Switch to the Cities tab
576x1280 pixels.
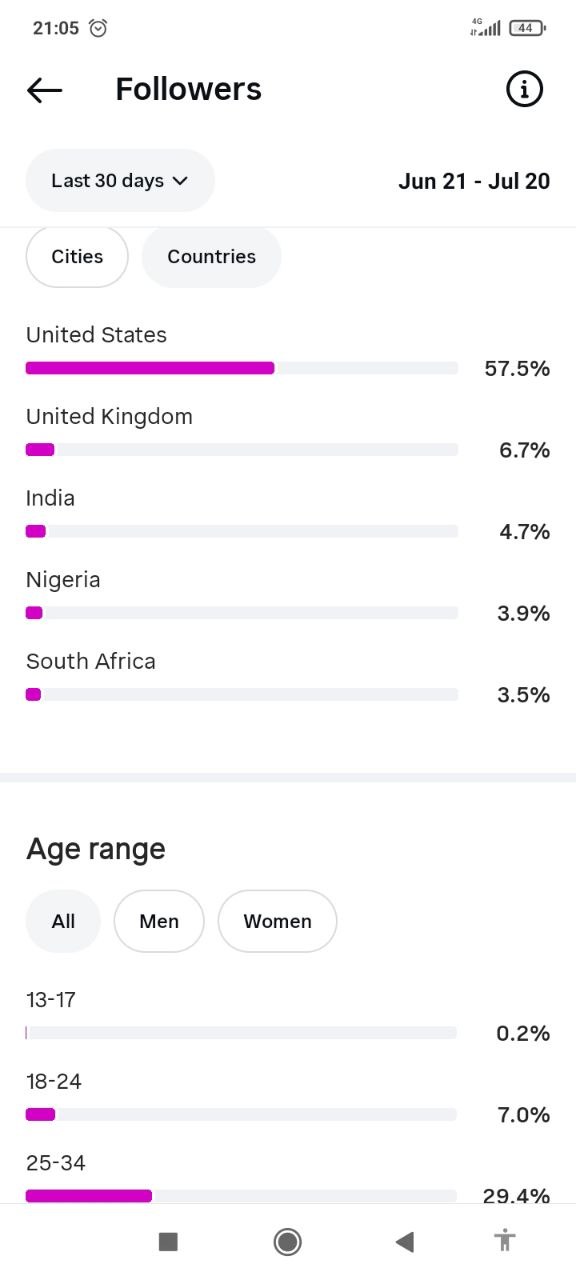(77, 257)
